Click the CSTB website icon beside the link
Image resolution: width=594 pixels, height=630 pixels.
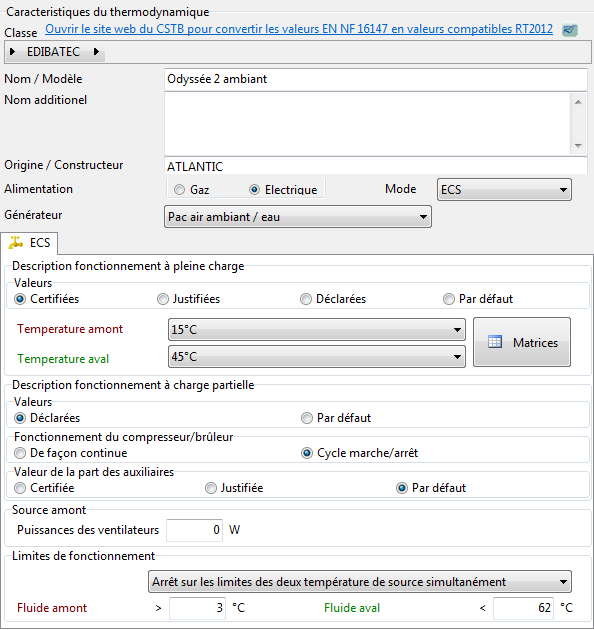tap(569, 30)
